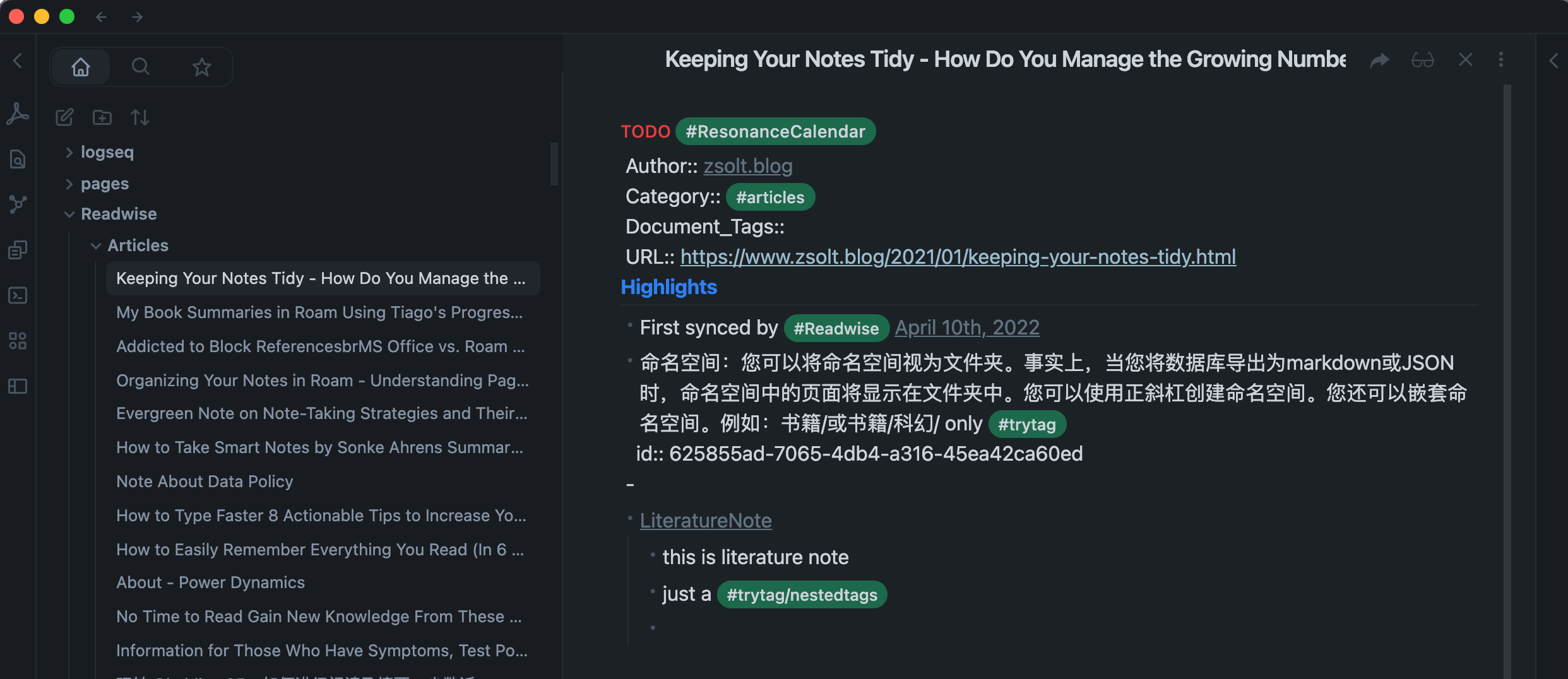Select the Note About Data Policy article

tap(204, 481)
